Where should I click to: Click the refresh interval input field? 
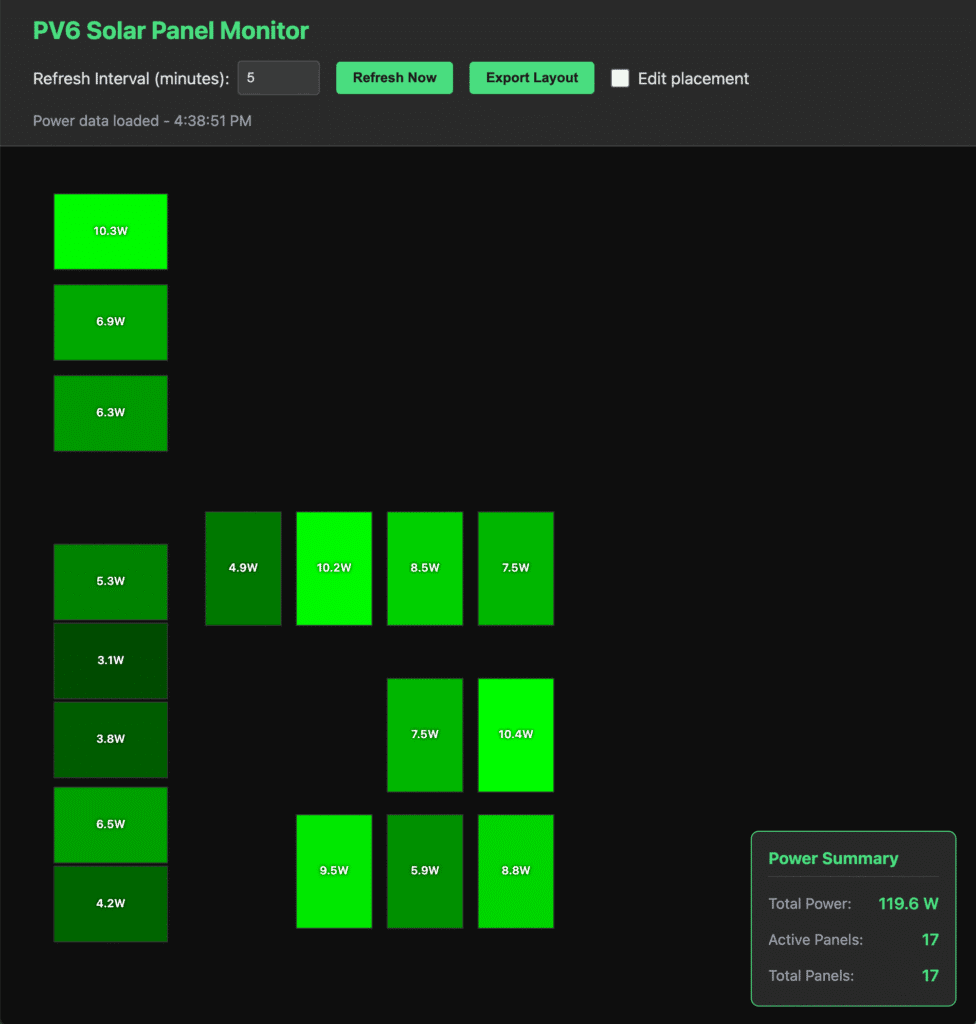pos(278,77)
